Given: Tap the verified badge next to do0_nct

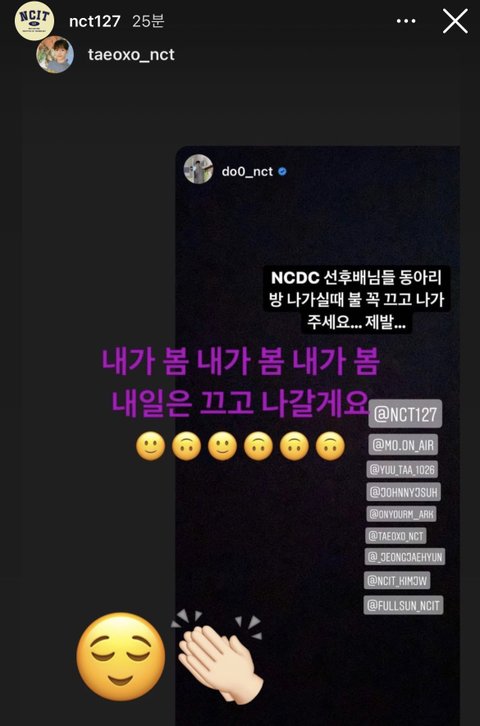Looking at the screenshot, I should [x=282, y=171].
